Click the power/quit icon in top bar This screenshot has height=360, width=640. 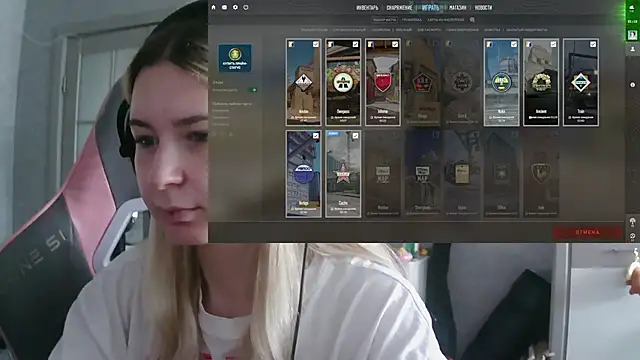246,7
